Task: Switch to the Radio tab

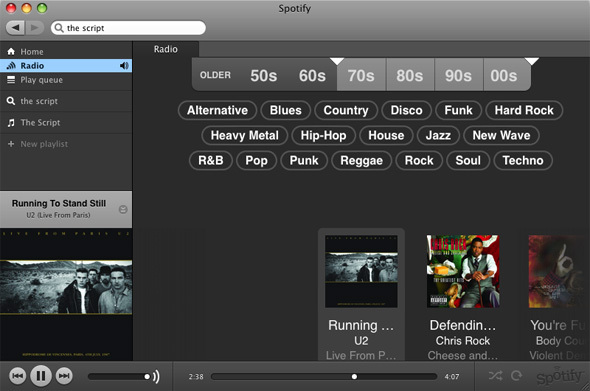Action: (x=166, y=49)
